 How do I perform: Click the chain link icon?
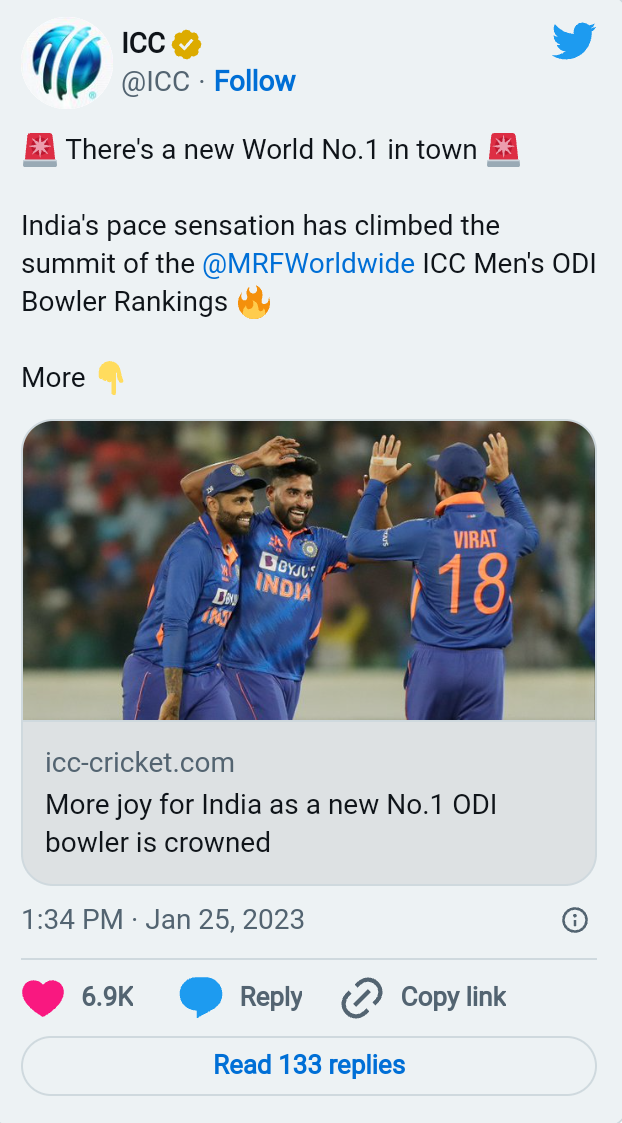coord(362,998)
